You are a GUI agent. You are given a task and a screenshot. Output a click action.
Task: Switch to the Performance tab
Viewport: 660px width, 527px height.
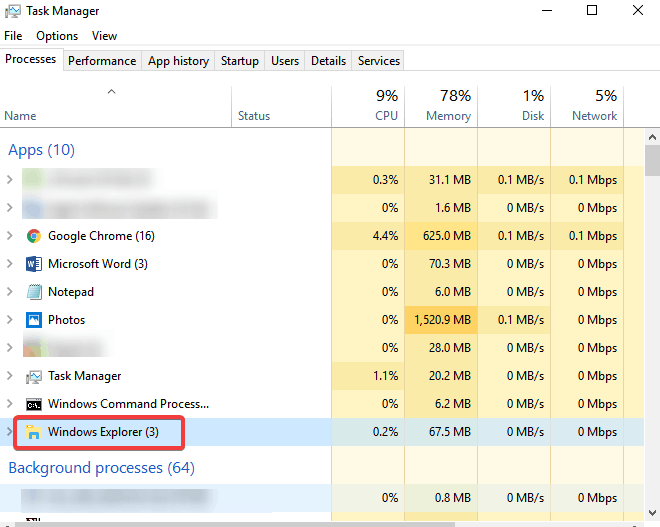point(102,61)
